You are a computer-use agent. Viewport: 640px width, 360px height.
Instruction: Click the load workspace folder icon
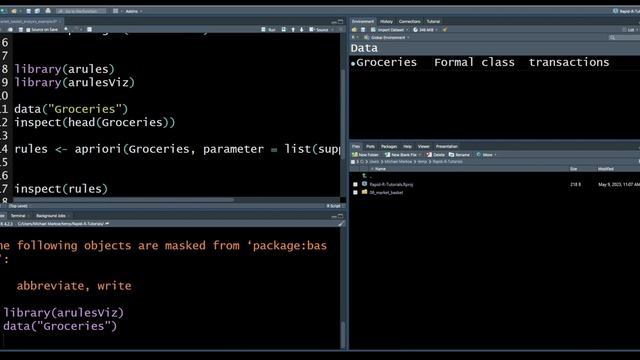[x=354, y=30]
